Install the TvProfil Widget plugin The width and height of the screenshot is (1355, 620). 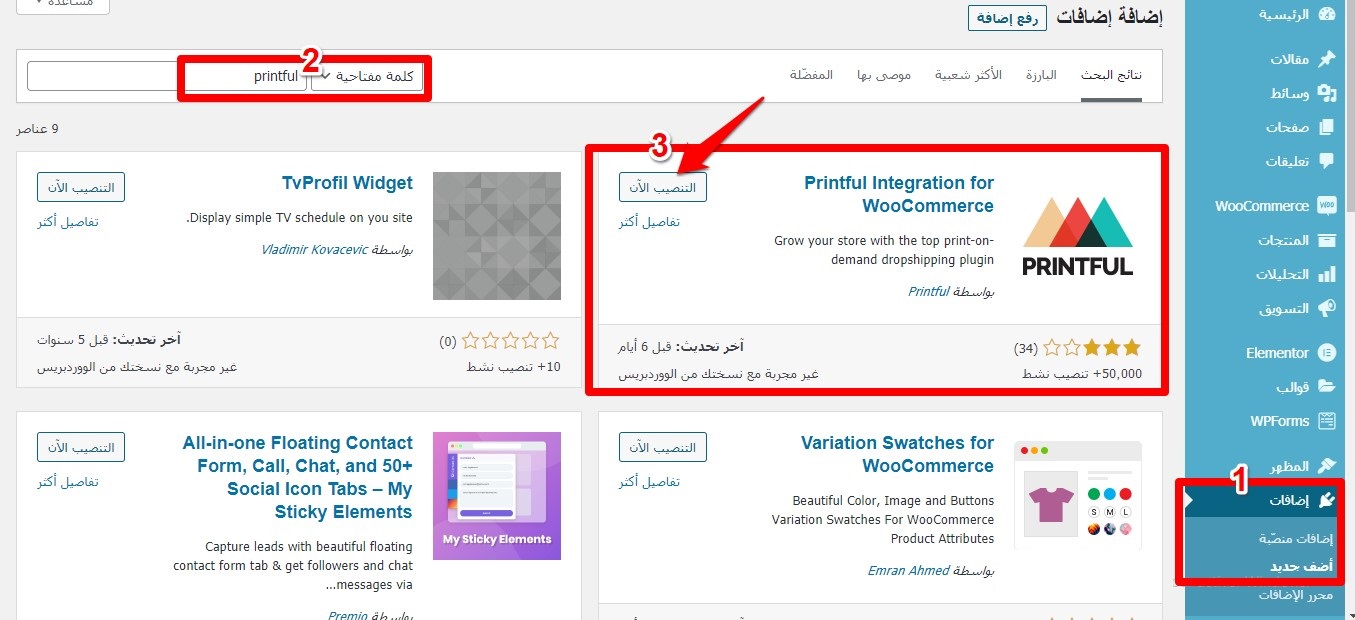coord(81,187)
